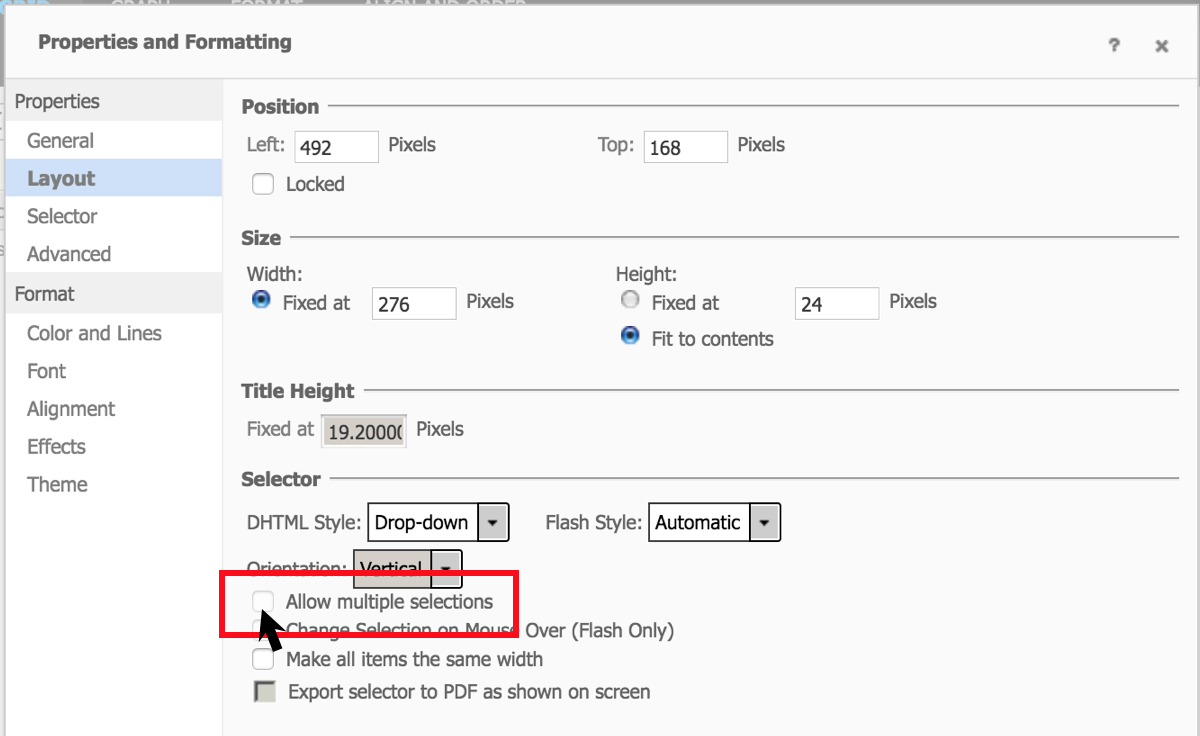Open Color and Lines format settings
The image size is (1200, 736).
[94, 333]
